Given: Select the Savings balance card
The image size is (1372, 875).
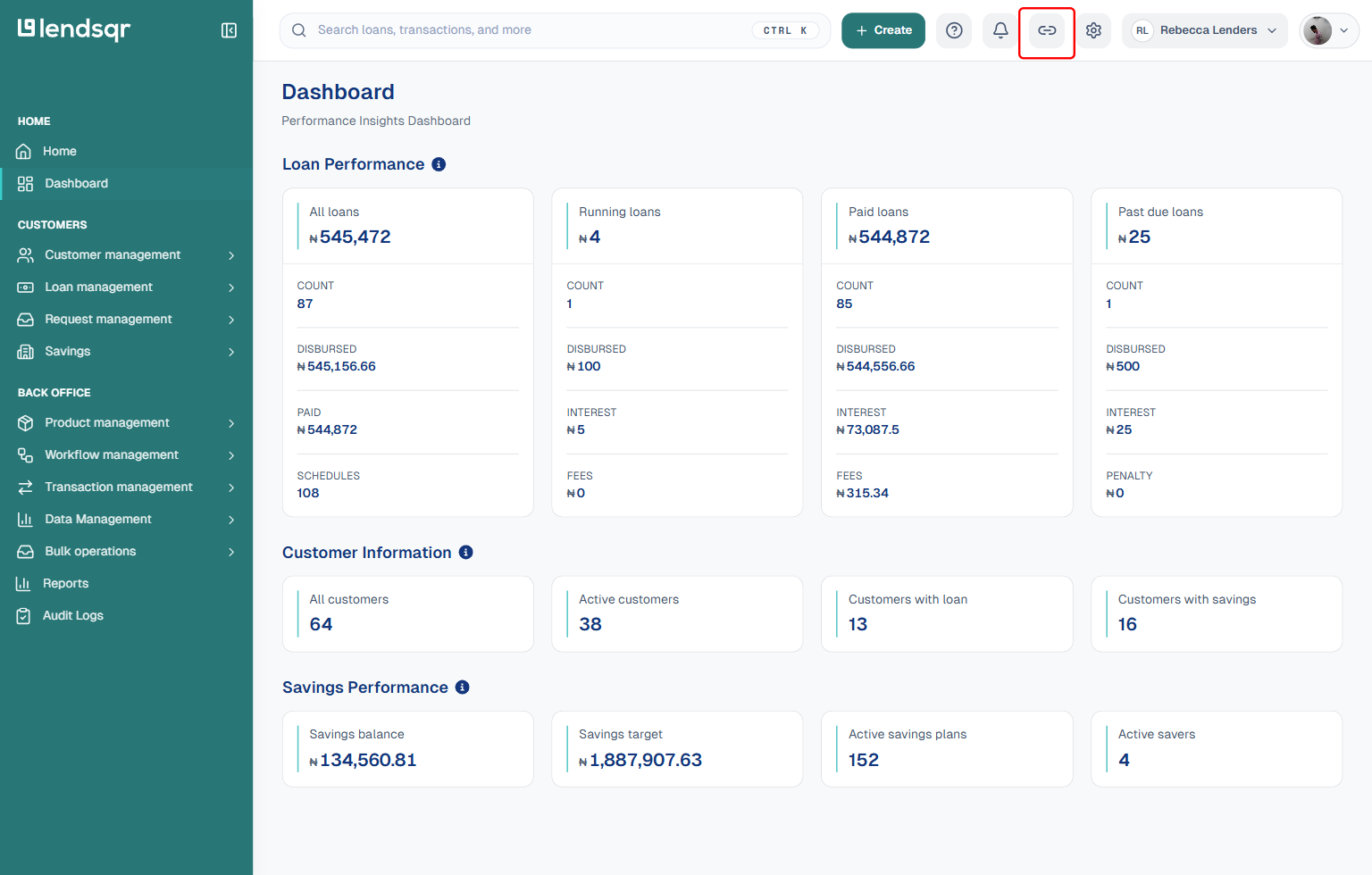Looking at the screenshot, I should click(407, 748).
